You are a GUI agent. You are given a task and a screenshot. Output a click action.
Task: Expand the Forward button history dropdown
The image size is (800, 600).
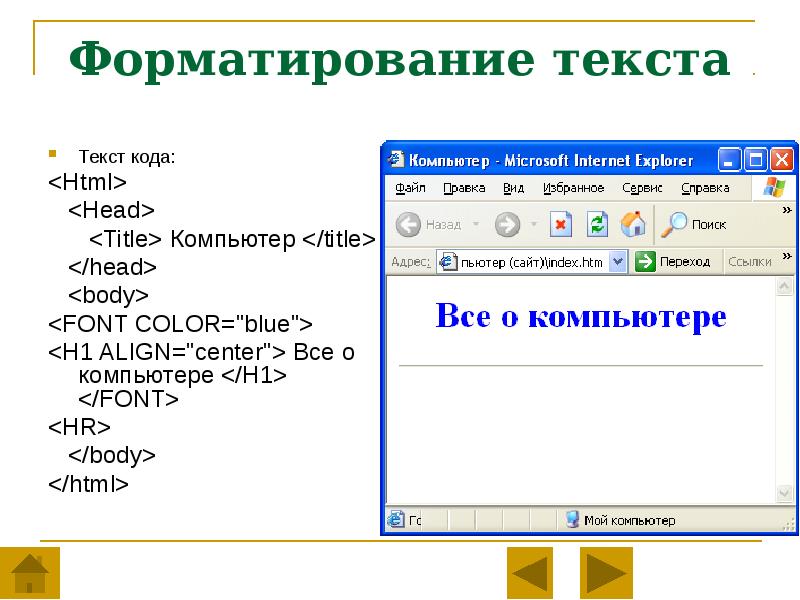point(534,225)
